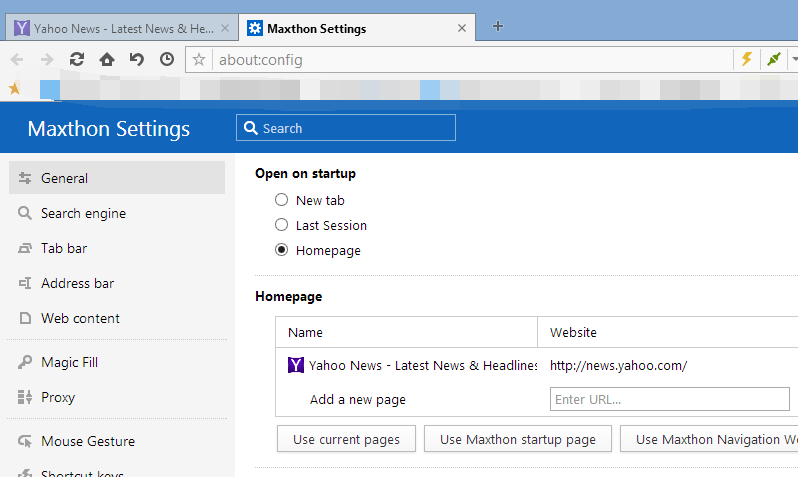
Task: Expand the address bar dropdown arrow
Action: coord(794,59)
